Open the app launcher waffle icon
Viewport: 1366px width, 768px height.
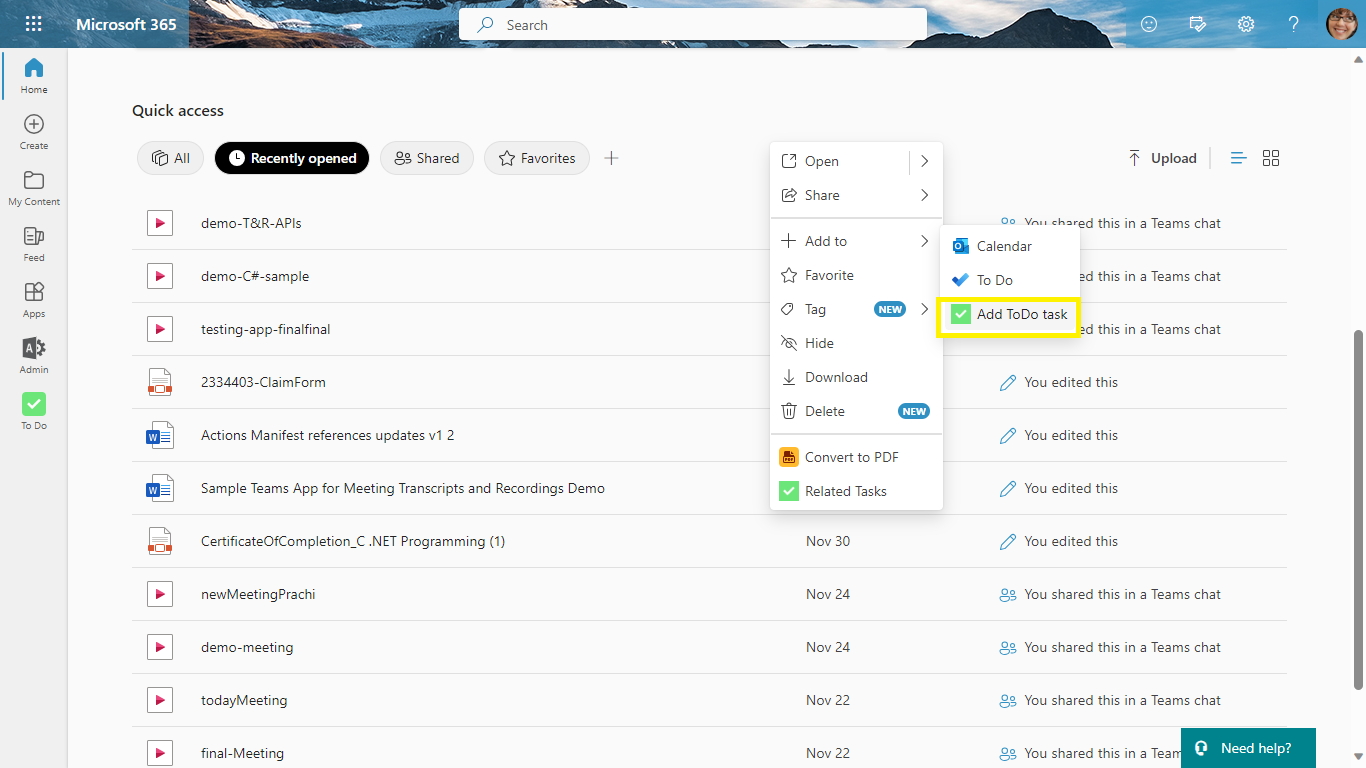(x=33, y=24)
